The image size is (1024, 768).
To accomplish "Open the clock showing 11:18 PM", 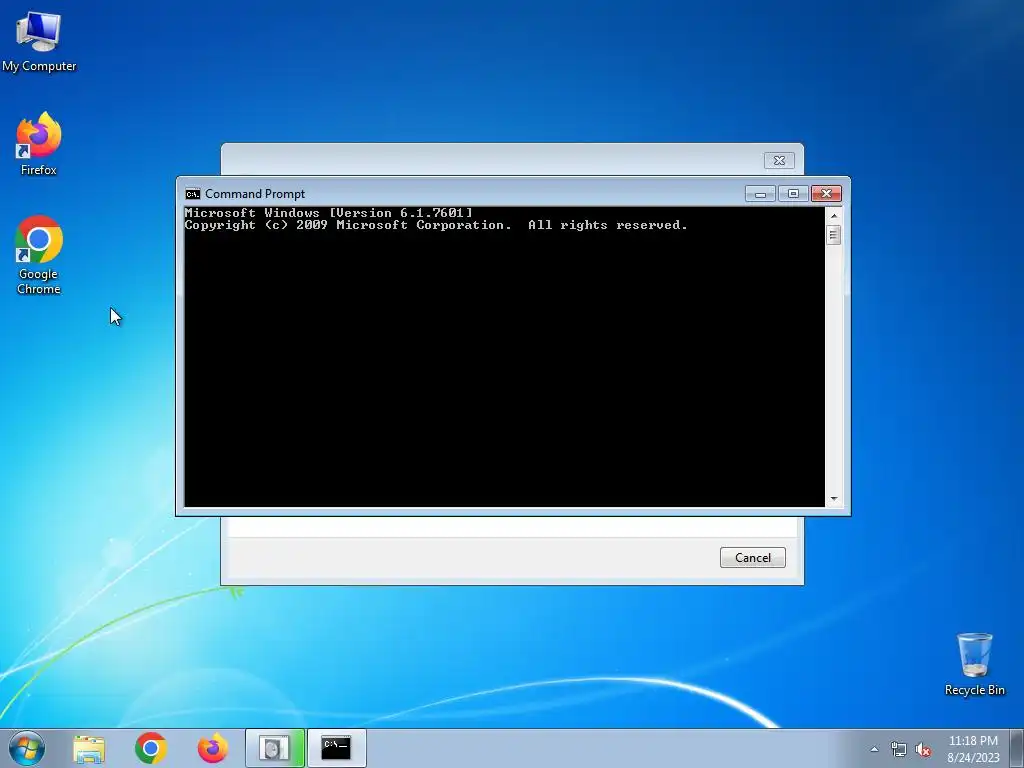I will 973,749.
